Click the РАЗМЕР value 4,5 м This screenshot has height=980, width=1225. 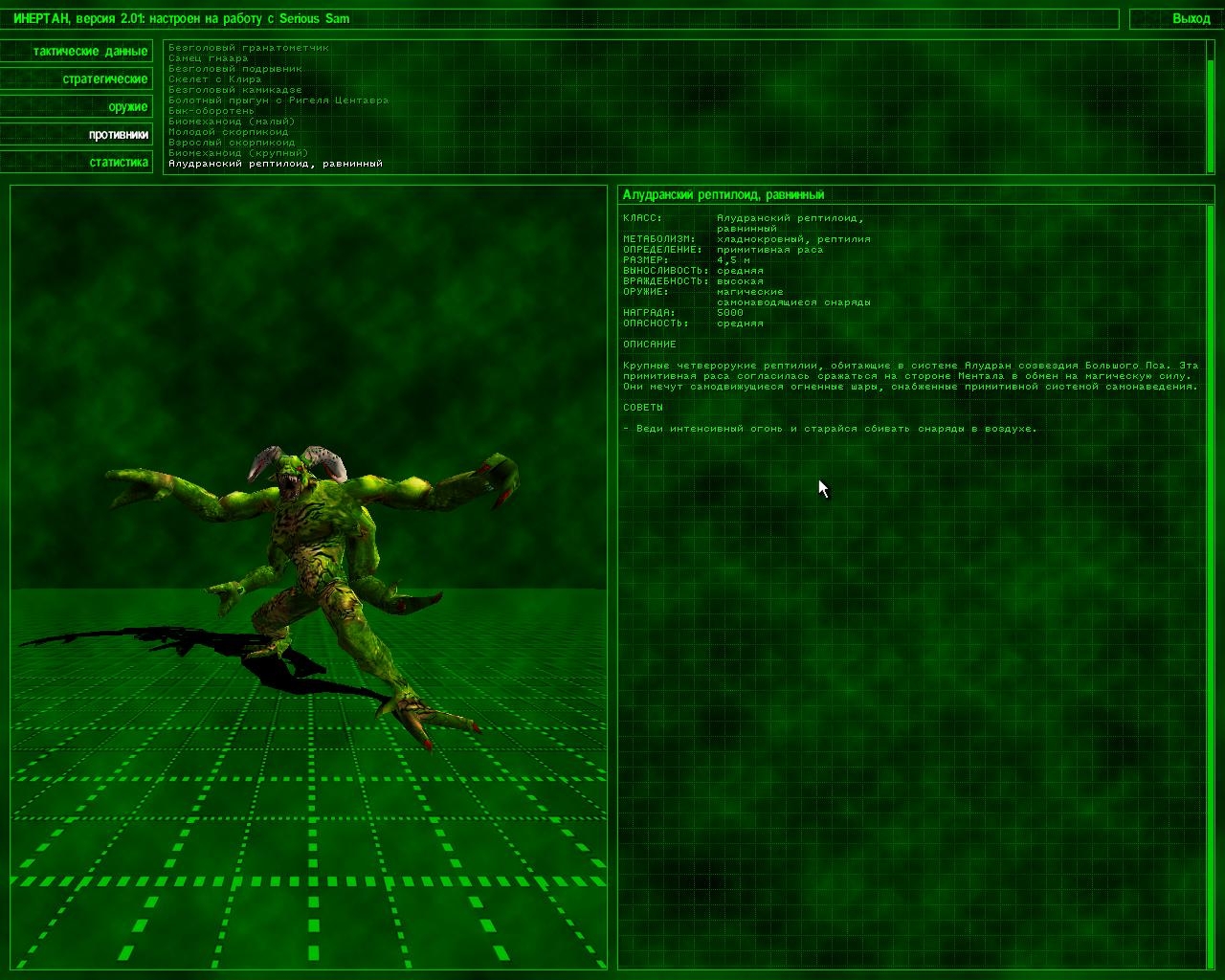pyautogui.click(x=733, y=259)
